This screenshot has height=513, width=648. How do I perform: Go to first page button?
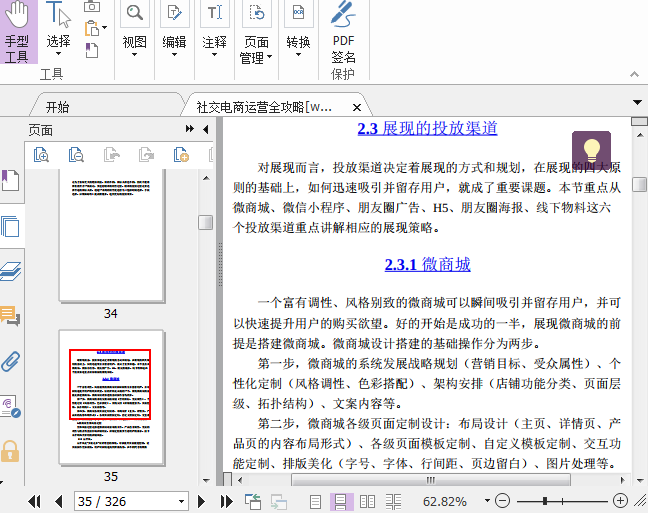tap(34, 502)
